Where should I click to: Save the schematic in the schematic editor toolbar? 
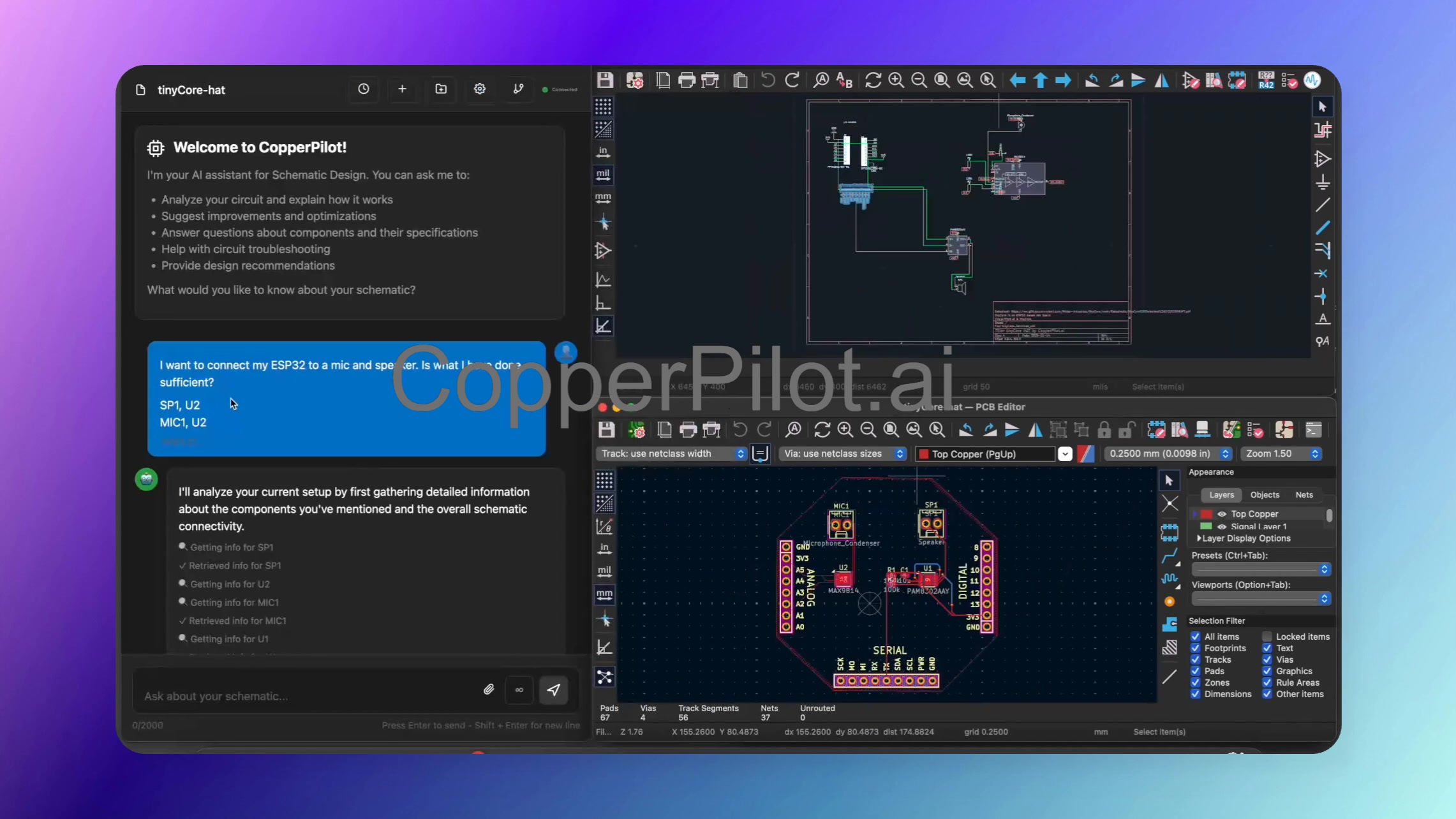pyautogui.click(x=605, y=80)
